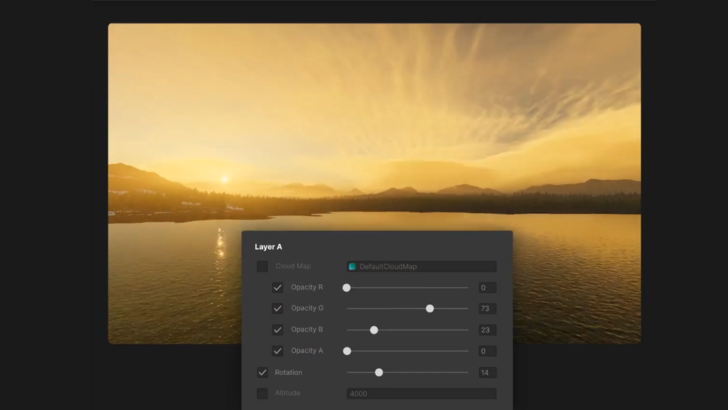This screenshot has width=728, height=410.
Task: Enable the Cloud Map checkbox
Action: tap(262, 267)
